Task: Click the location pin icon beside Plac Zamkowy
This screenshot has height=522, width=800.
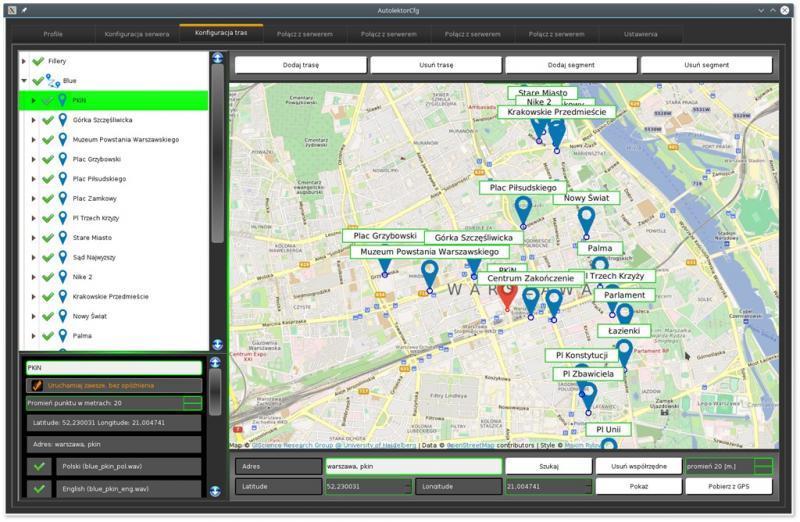Action: point(63,198)
